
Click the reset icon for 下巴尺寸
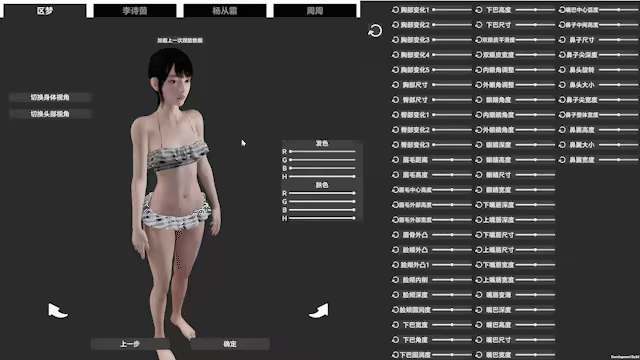[x=479, y=25]
